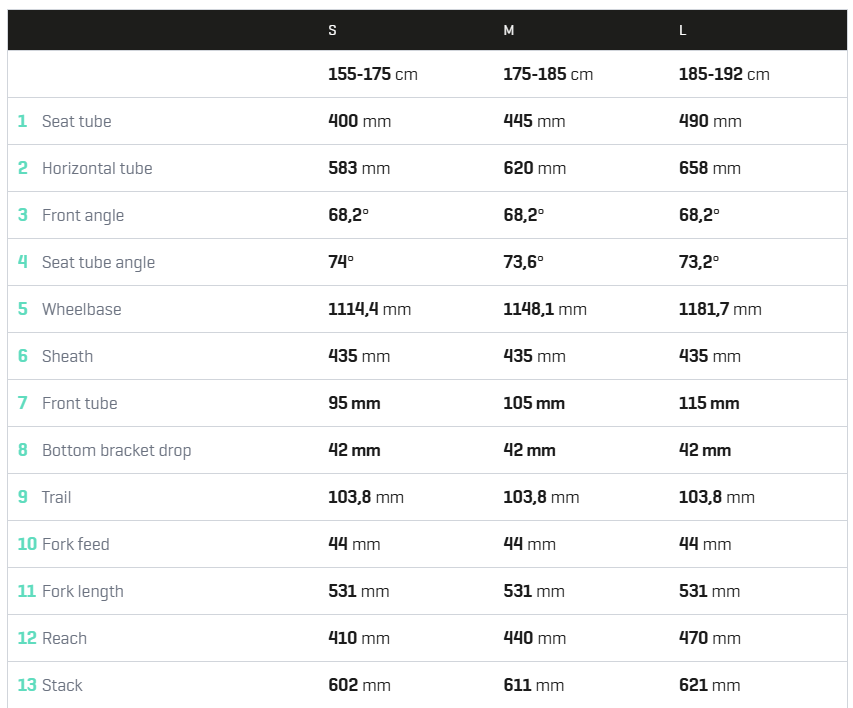Click the Fork feed label
Viewport: 853px width, 708px height.
coord(76,544)
